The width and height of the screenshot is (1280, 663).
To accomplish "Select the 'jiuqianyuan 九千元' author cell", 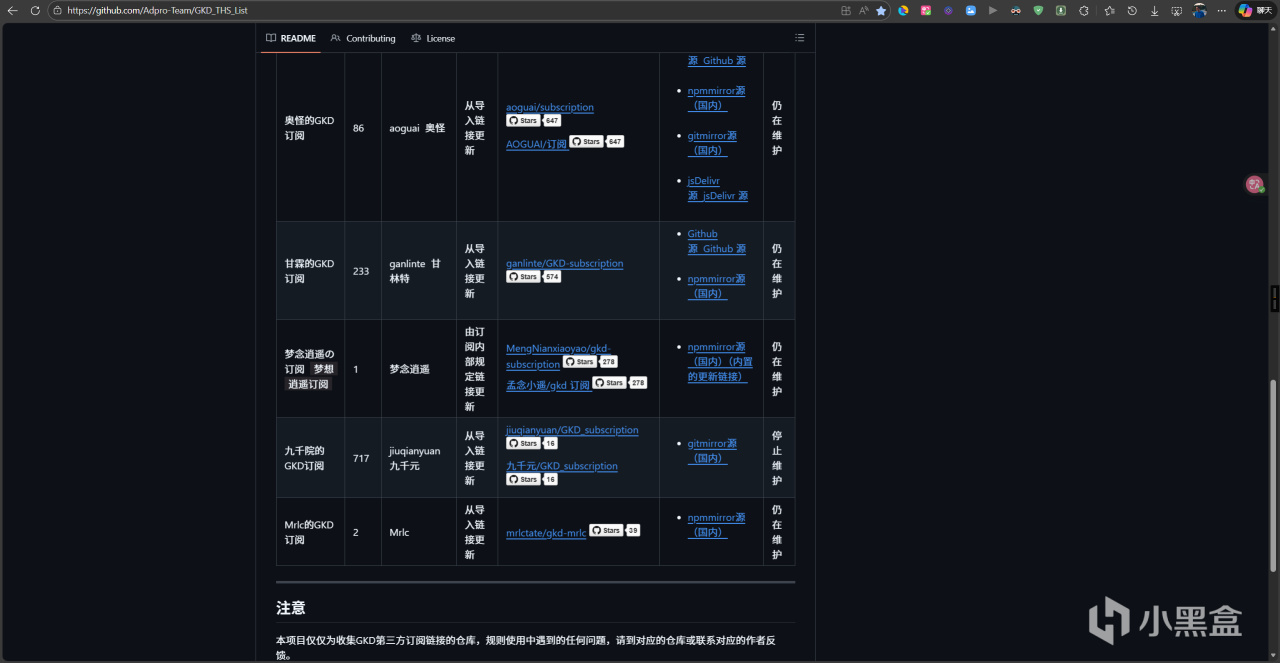I will tap(419, 458).
